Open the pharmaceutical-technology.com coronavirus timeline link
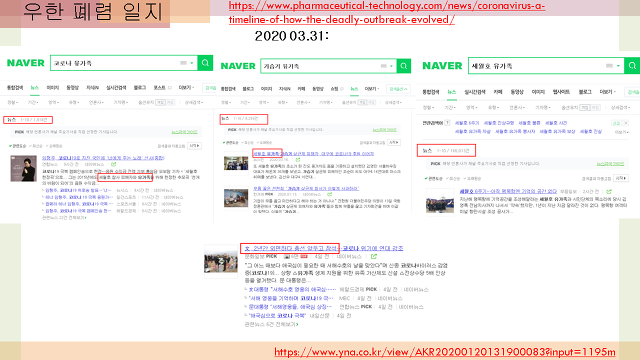The width and height of the screenshot is (640, 360). 387,13
